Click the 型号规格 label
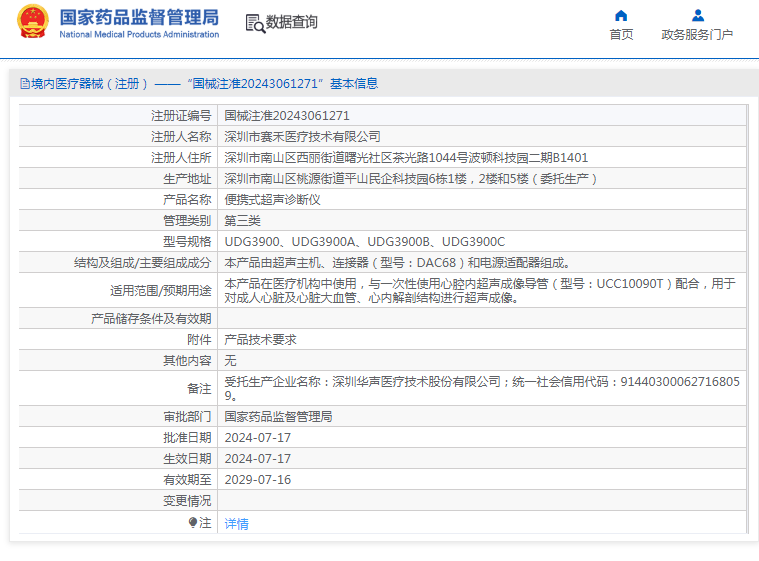Viewport: 759px width, 561px height. (x=187, y=242)
